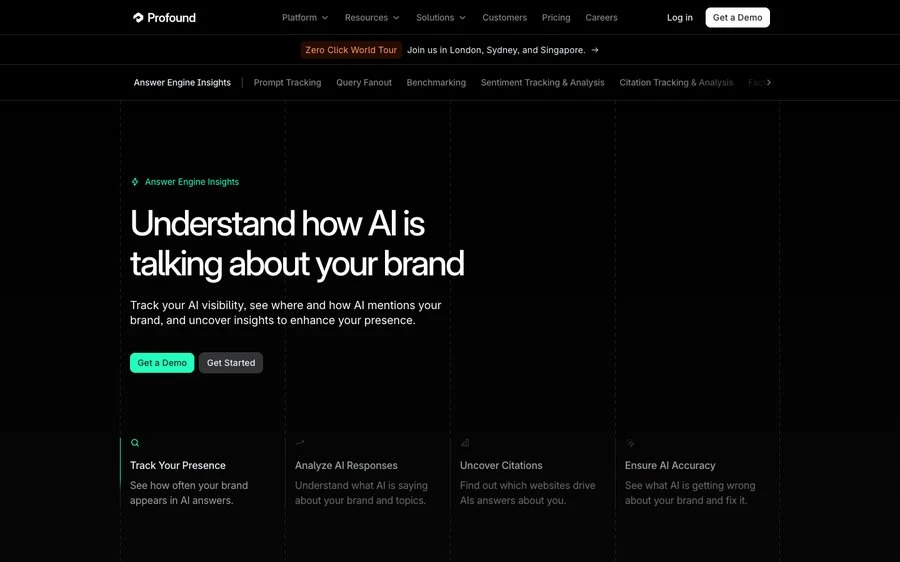Open the Customers page

coord(505,18)
